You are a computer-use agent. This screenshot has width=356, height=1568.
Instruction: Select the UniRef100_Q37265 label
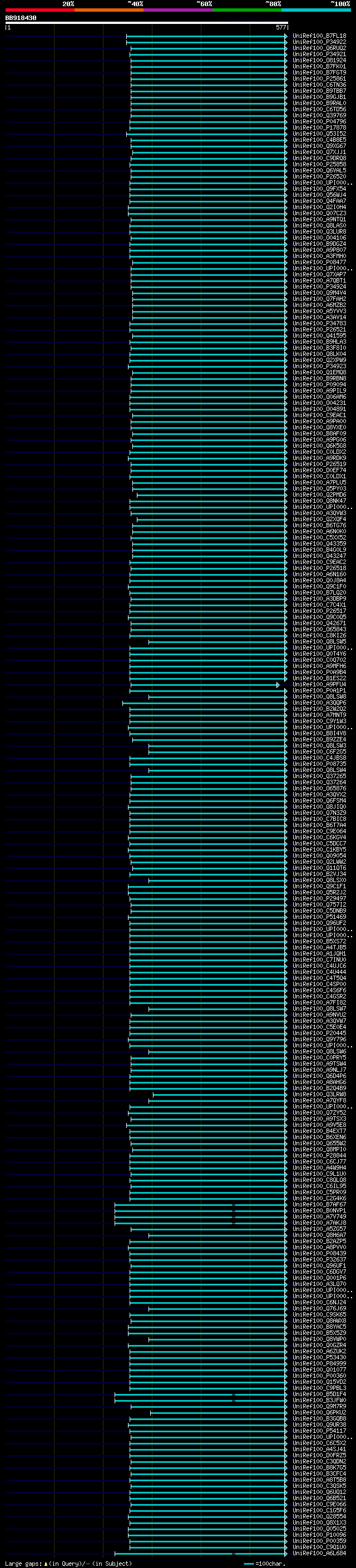pyautogui.click(x=319, y=776)
